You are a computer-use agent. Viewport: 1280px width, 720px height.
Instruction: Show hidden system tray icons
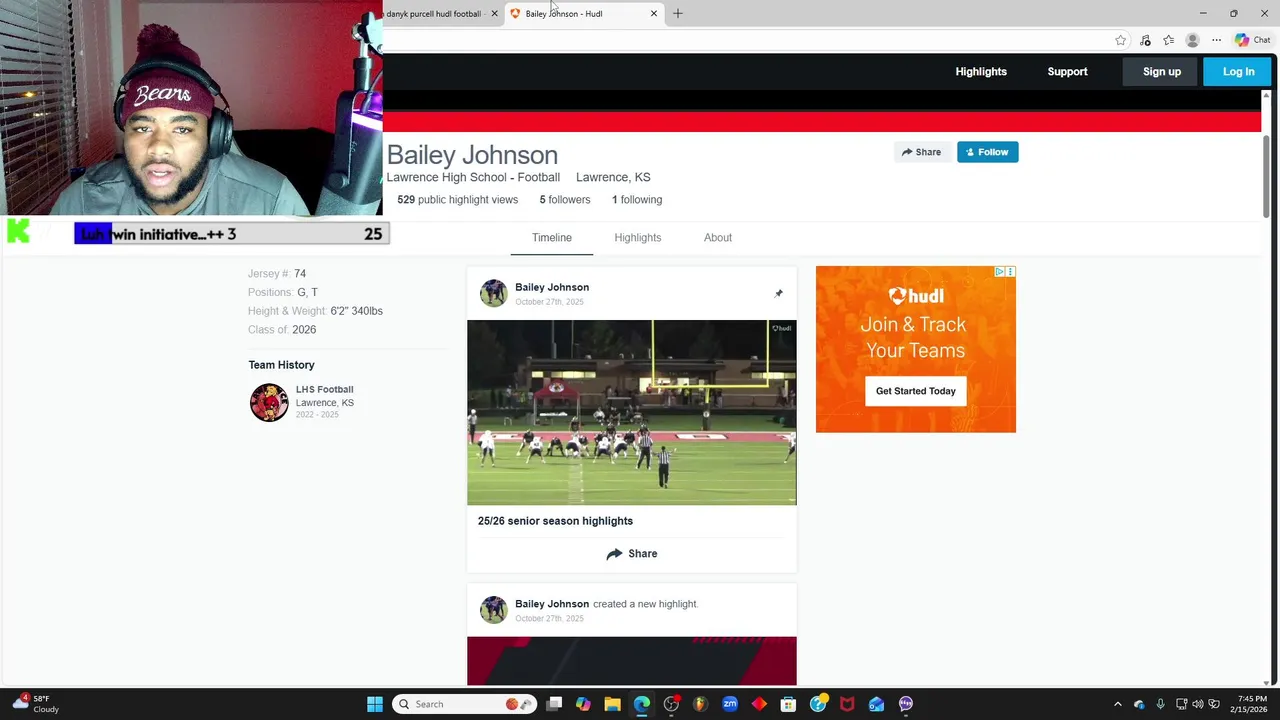(x=1118, y=704)
